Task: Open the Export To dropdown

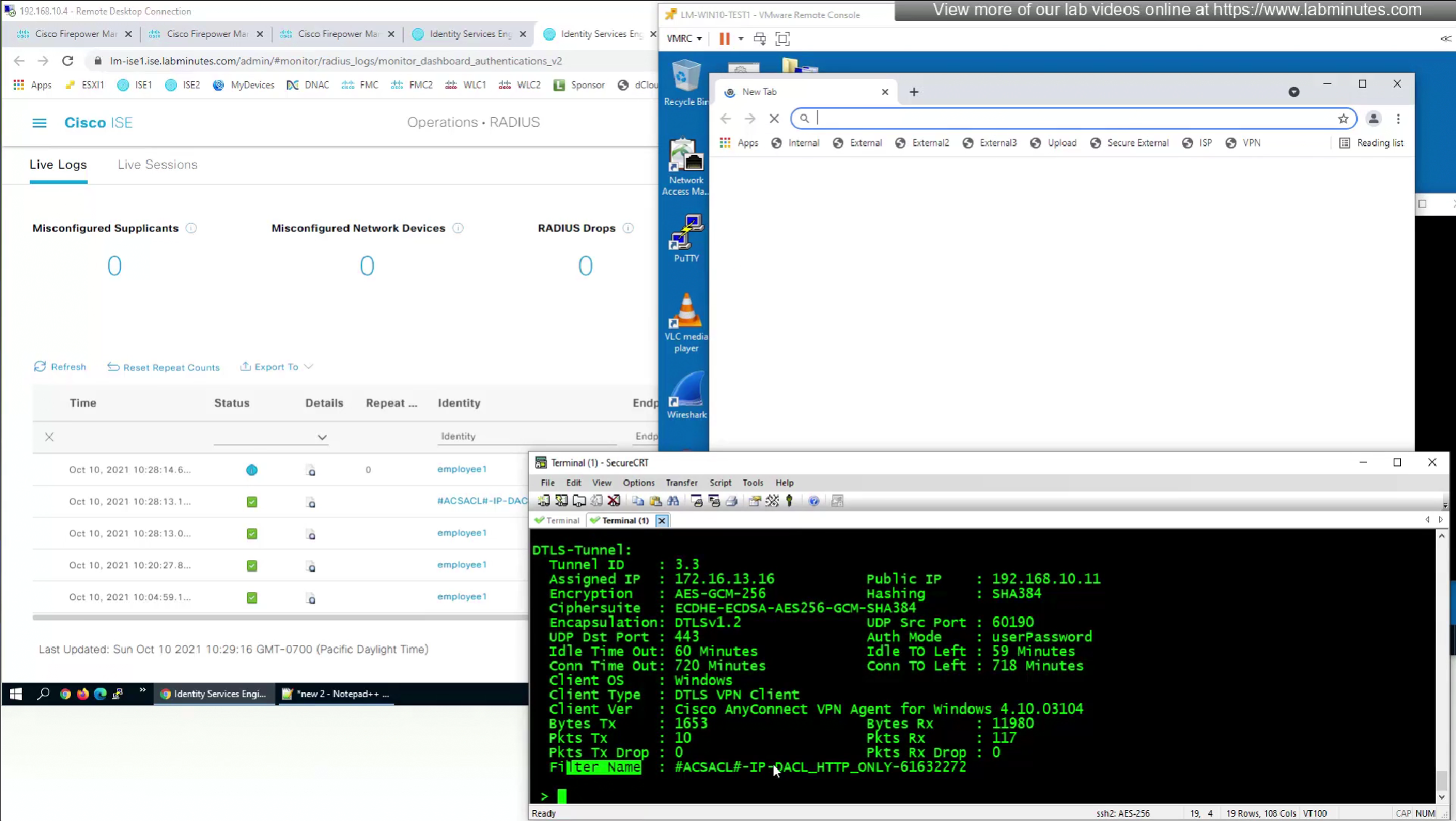Action: pyautogui.click(x=277, y=367)
